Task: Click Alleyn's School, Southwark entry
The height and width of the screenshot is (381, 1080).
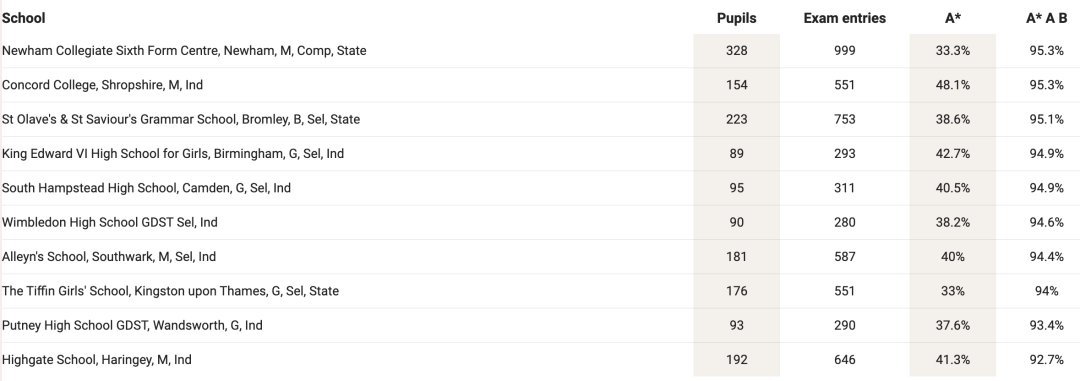Action: click(x=109, y=256)
